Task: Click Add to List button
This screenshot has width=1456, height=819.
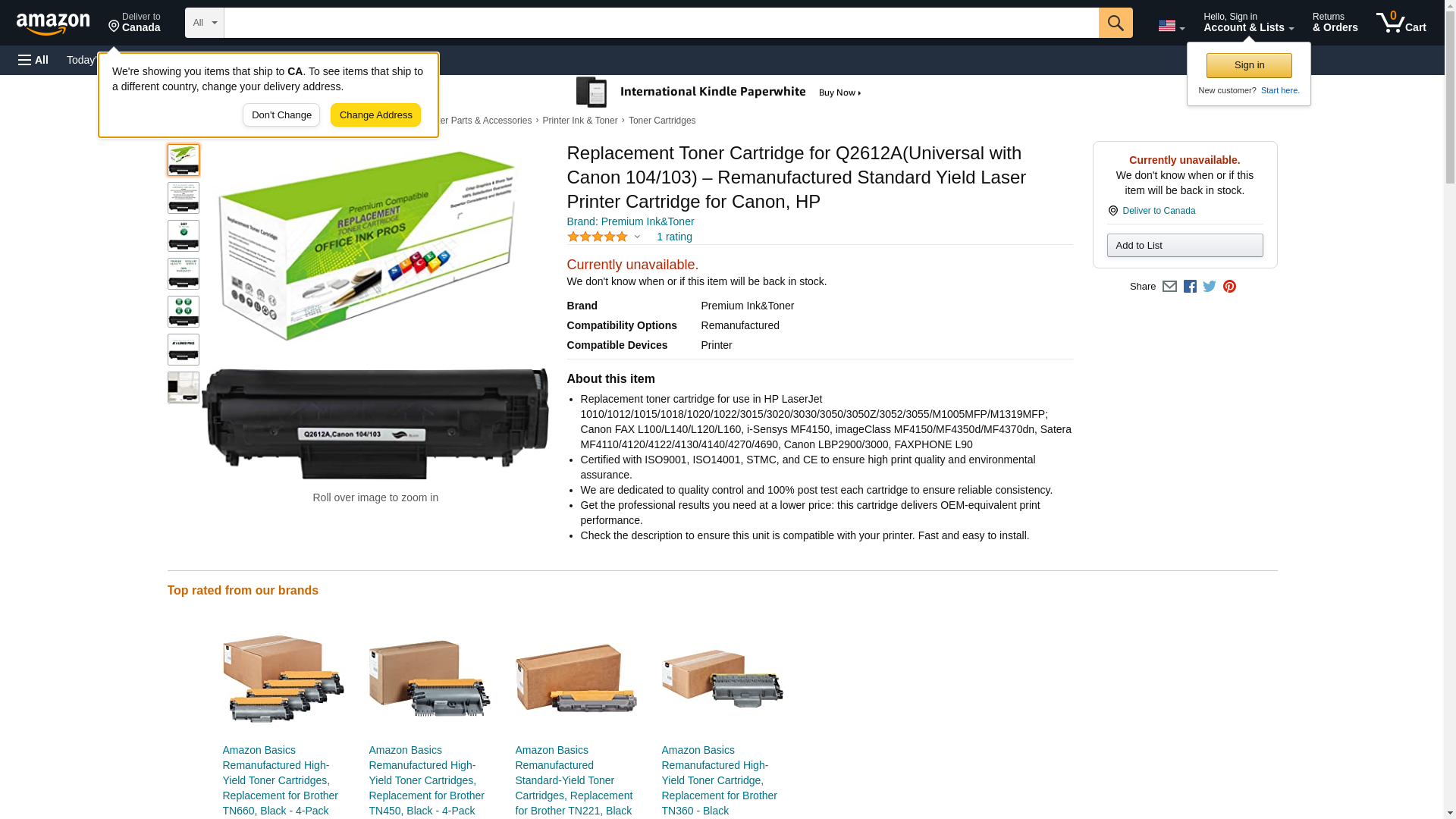Action: [1185, 245]
